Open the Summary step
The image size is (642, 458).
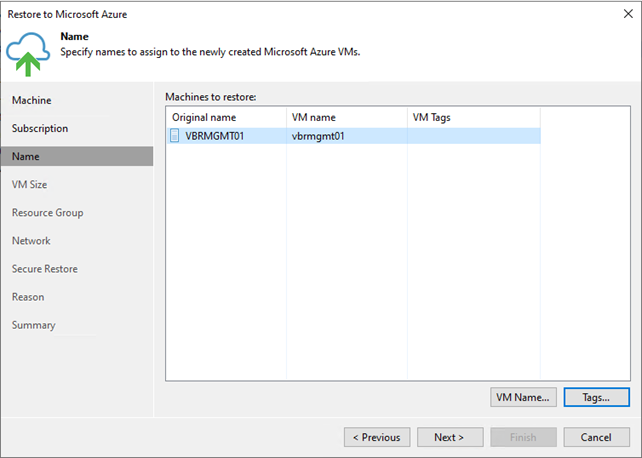pyautogui.click(x=34, y=325)
